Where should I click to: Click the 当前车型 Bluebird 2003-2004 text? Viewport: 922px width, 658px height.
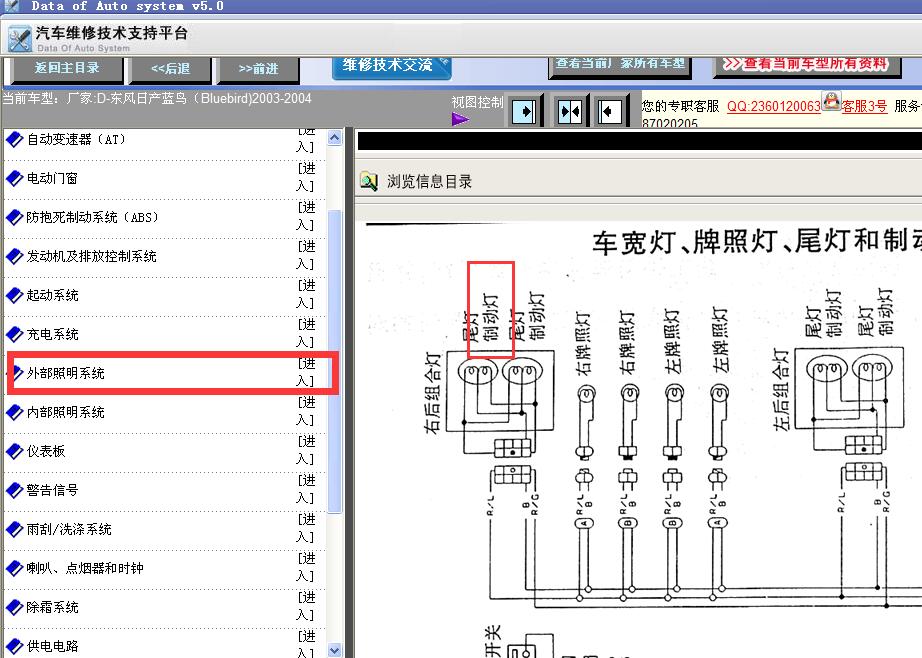(x=156, y=99)
